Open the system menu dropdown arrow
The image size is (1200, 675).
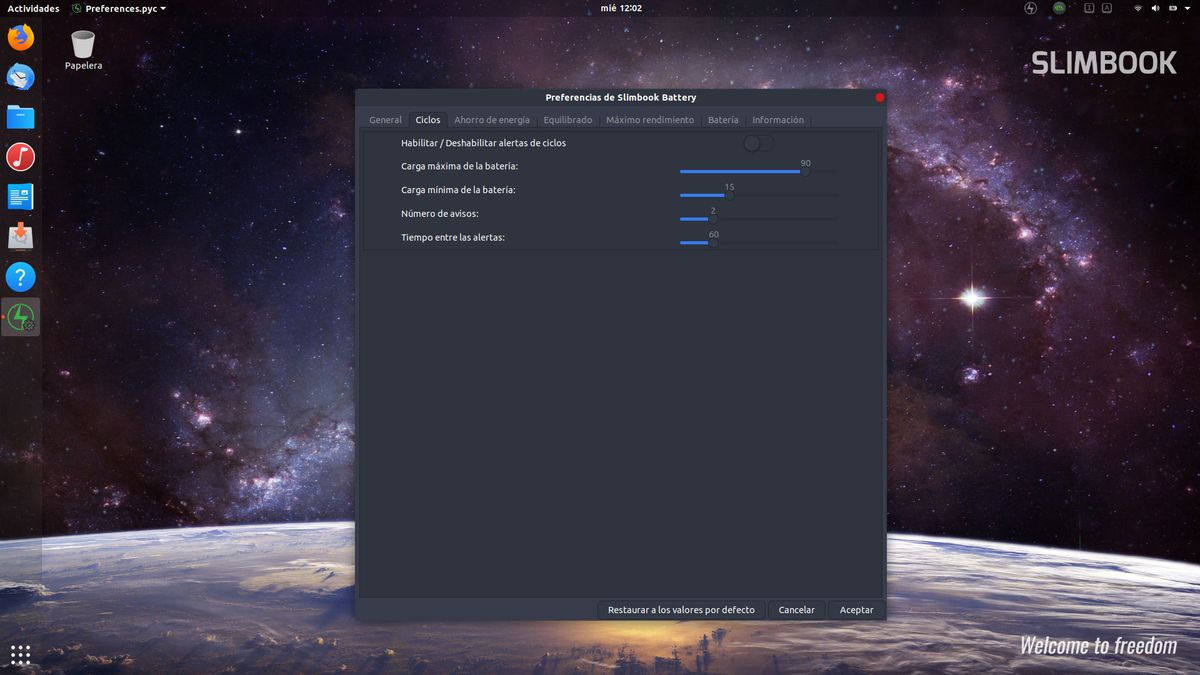click(1185, 8)
